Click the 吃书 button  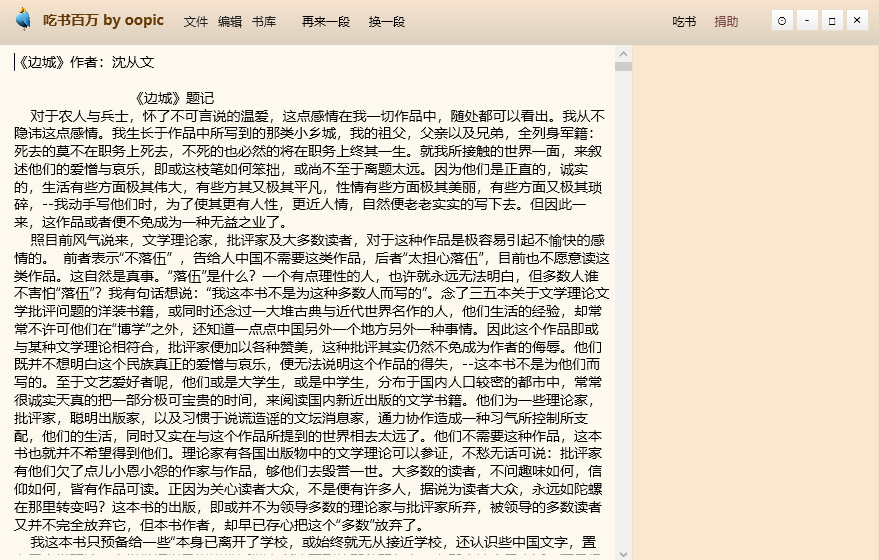pyautogui.click(x=684, y=22)
